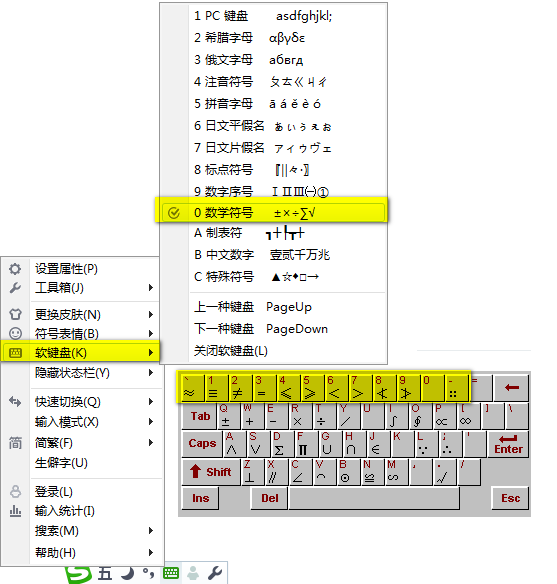
Task: Click the ≈ key on soft keyboard
Action: [193, 388]
